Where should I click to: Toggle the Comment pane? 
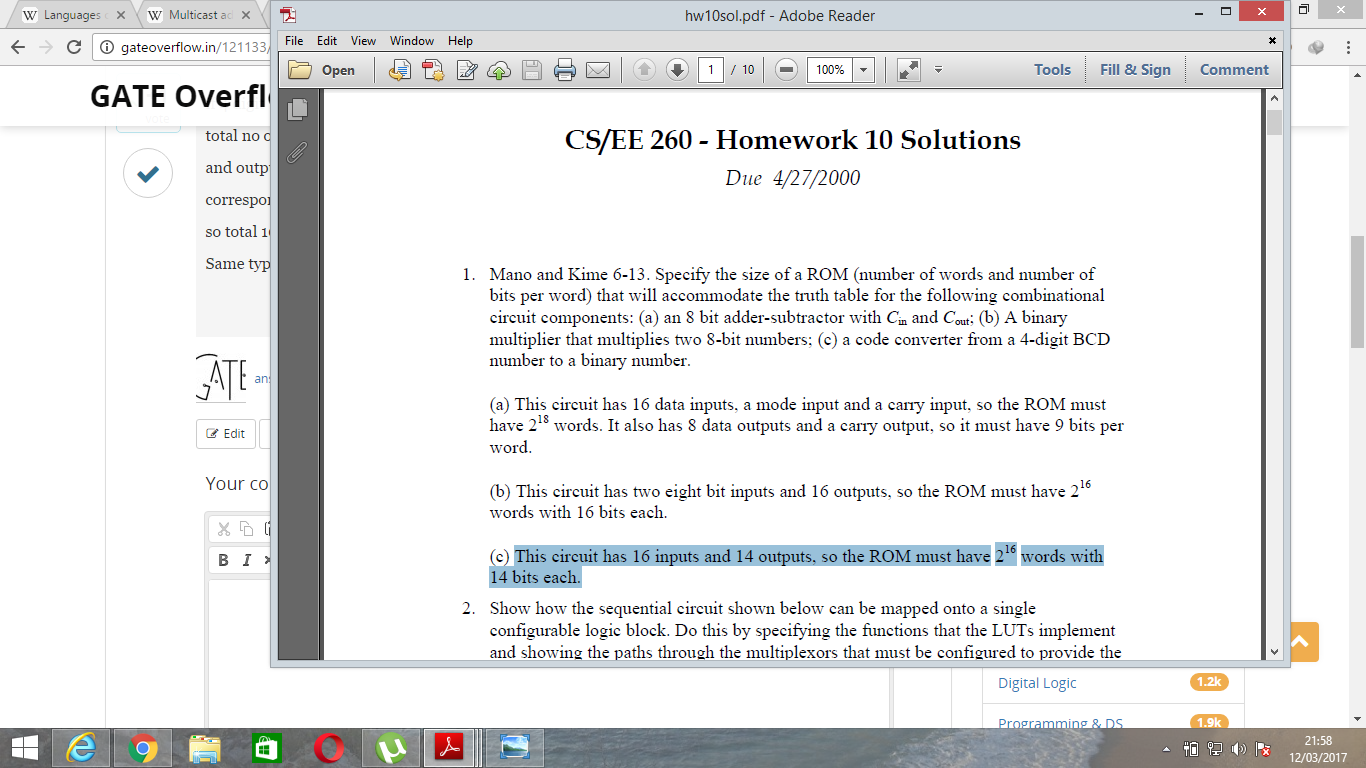[x=1234, y=70]
